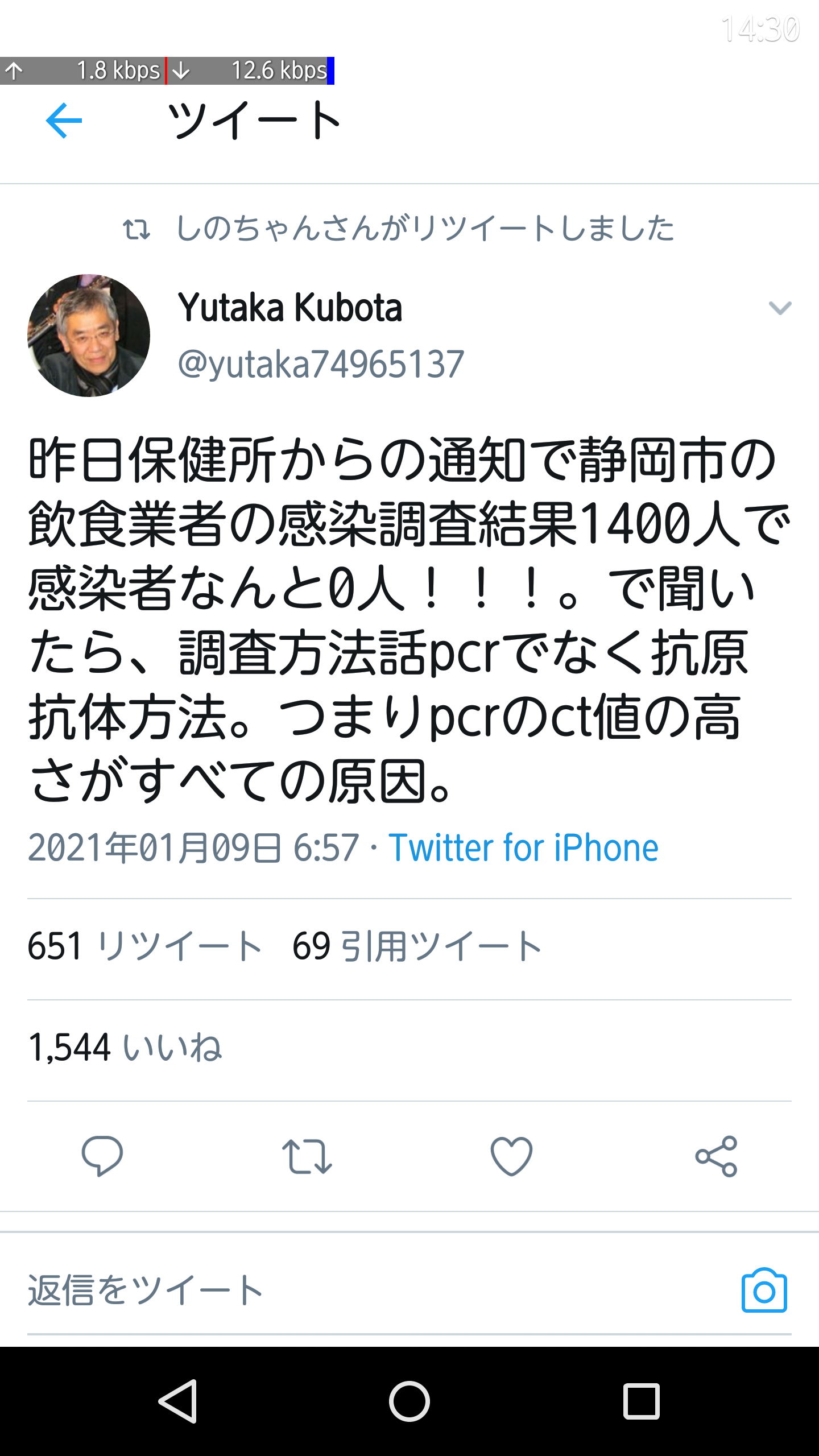Viewport: 819px width, 1456px height.
Task: Tap the しのちゃんさんがリツイートしました notice
Action: click(398, 229)
